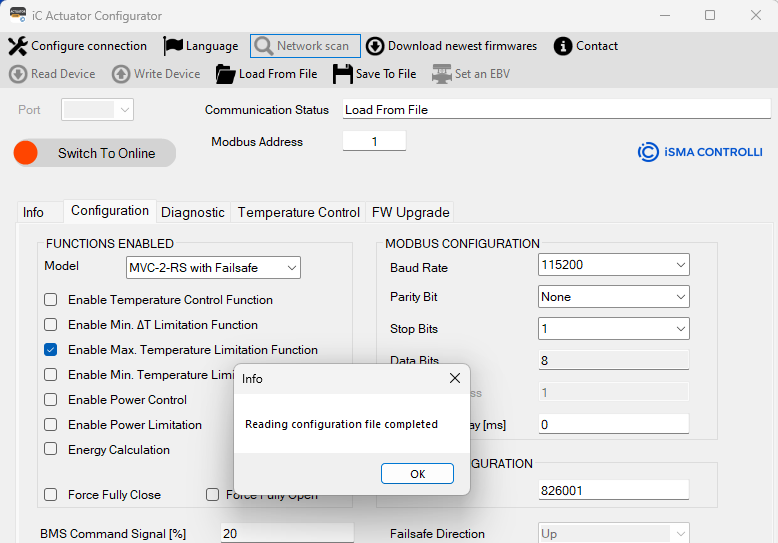Open the FW Upgrade tab
Screen dimensions: 778x543
point(410,212)
